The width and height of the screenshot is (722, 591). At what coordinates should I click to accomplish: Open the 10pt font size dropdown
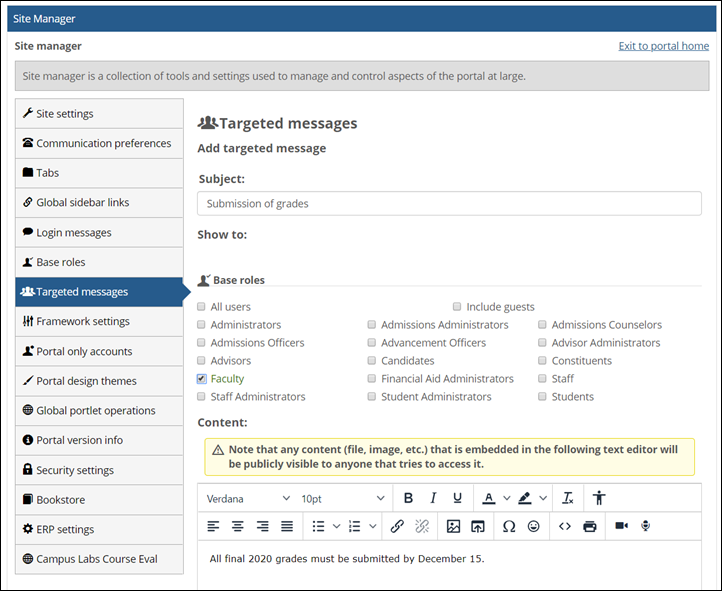(x=343, y=498)
